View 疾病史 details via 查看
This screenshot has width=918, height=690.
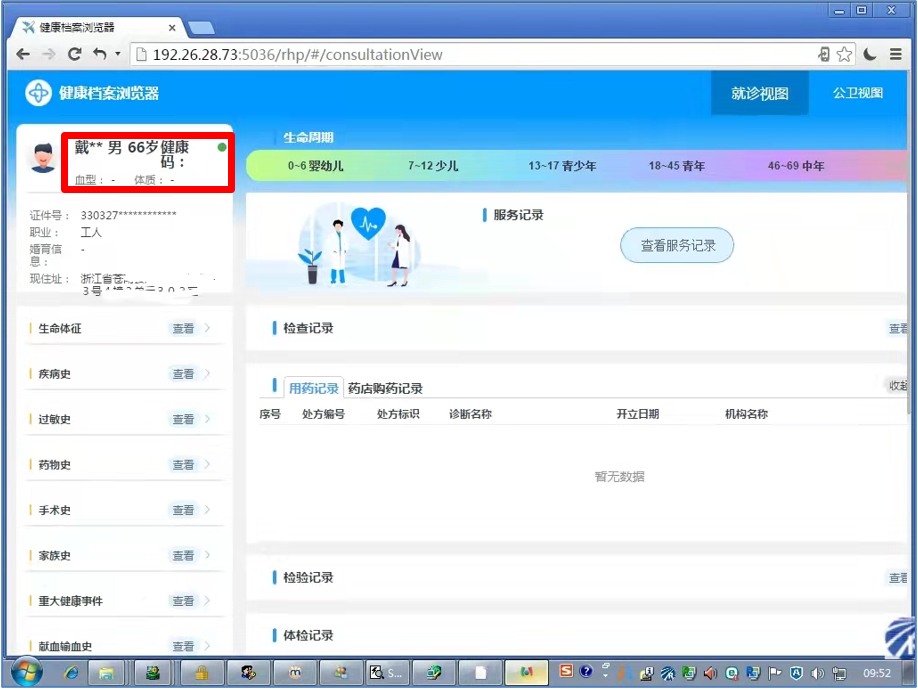pyautogui.click(x=183, y=374)
